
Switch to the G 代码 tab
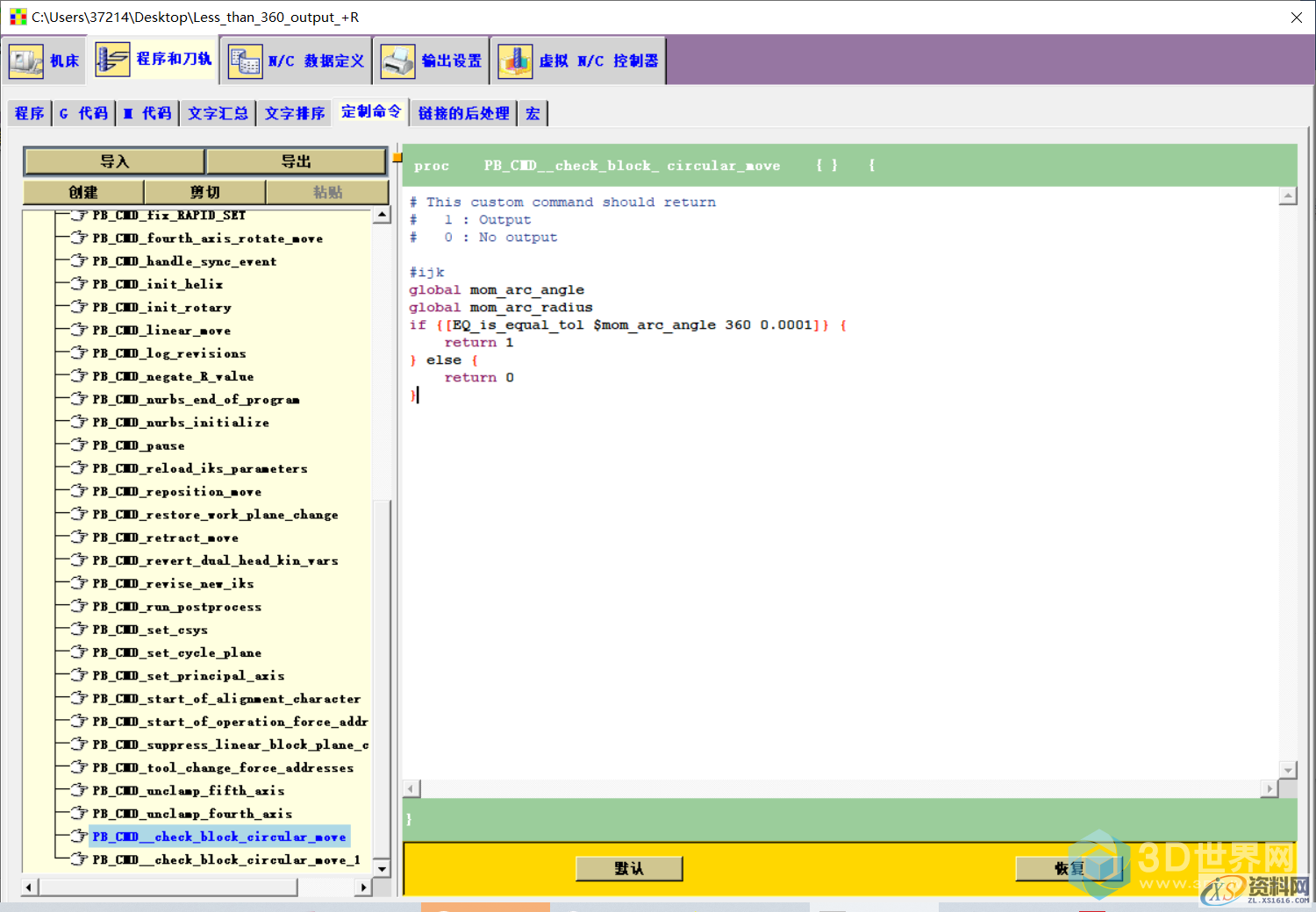pos(83,113)
